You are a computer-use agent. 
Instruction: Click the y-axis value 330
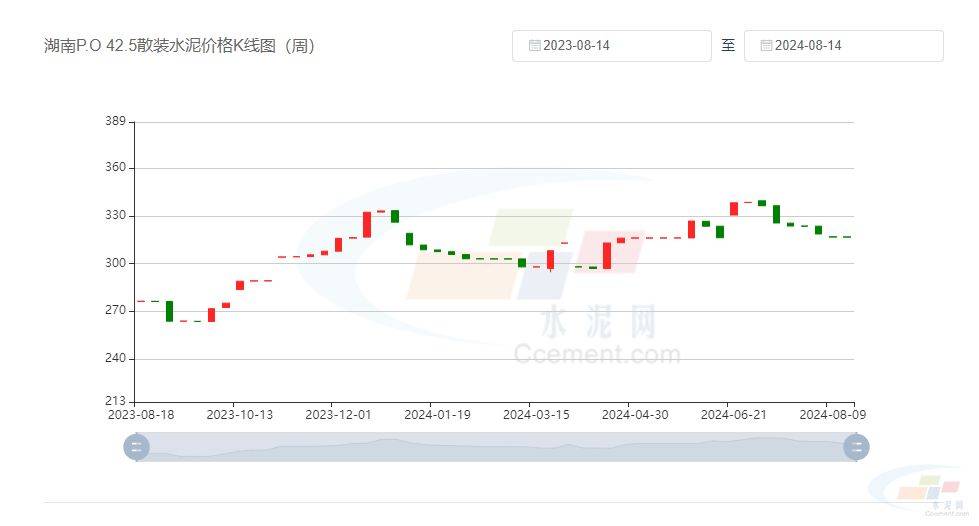tap(116, 215)
